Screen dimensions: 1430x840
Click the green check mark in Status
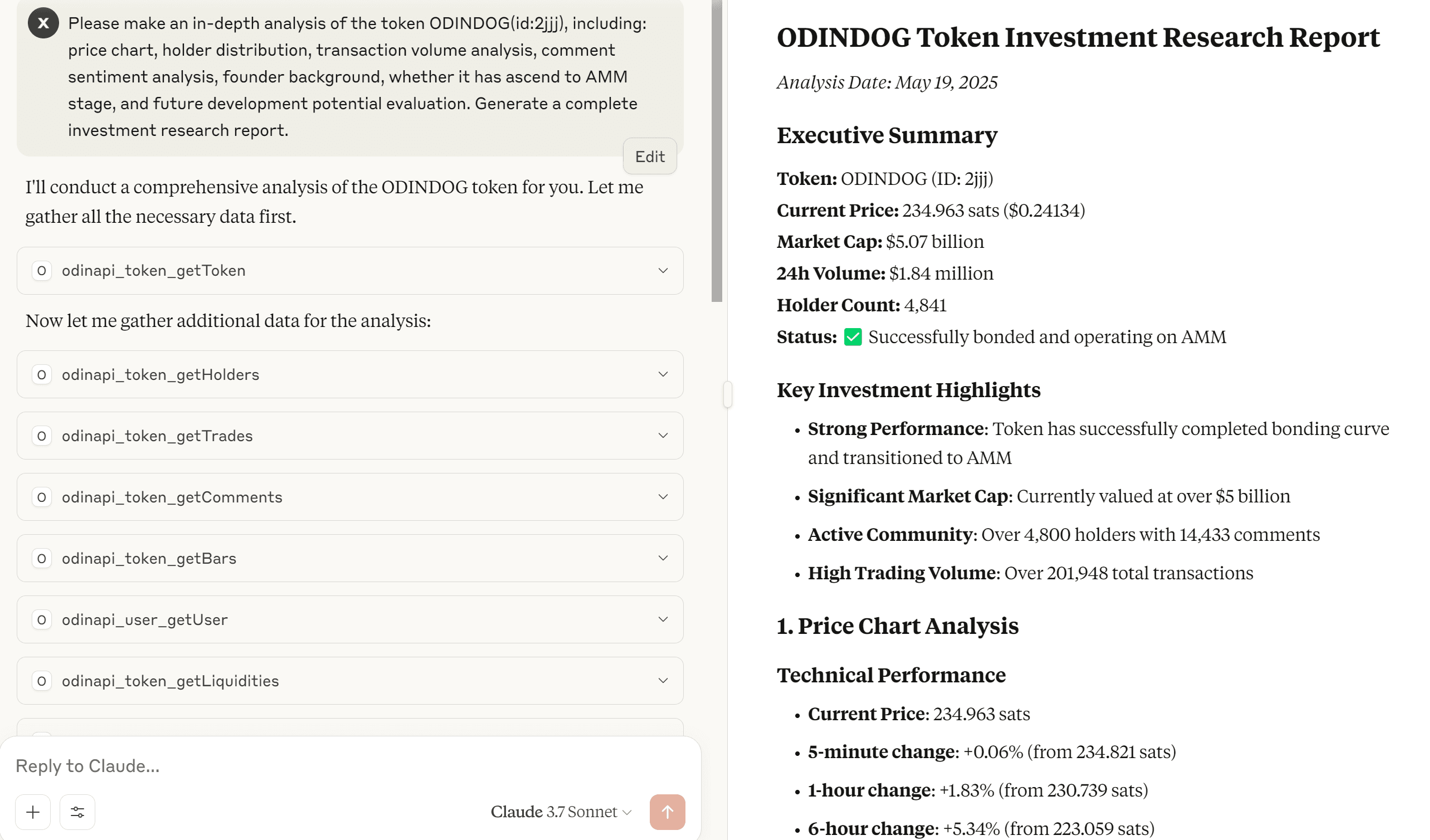tap(853, 337)
